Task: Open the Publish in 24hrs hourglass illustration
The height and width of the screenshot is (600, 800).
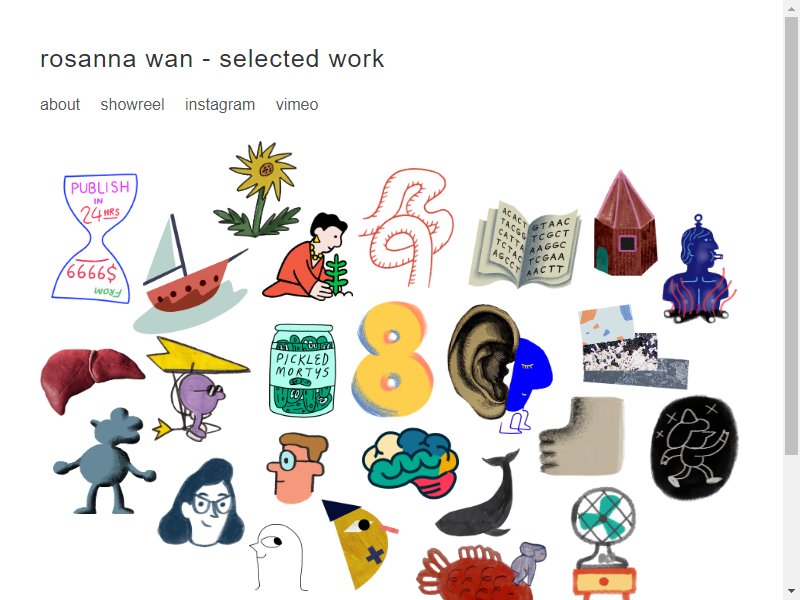Action: [x=95, y=238]
